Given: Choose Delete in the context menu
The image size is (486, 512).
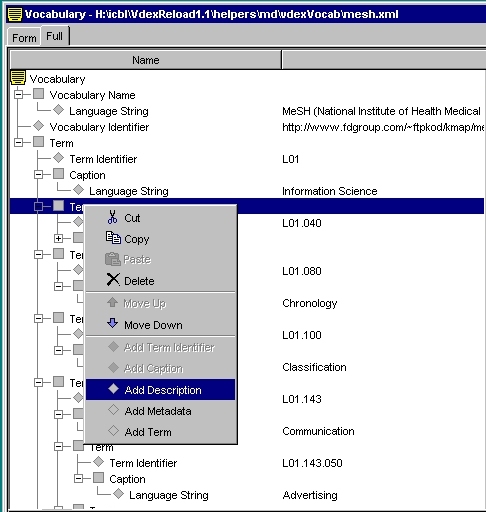Looking at the screenshot, I should tap(160, 281).
